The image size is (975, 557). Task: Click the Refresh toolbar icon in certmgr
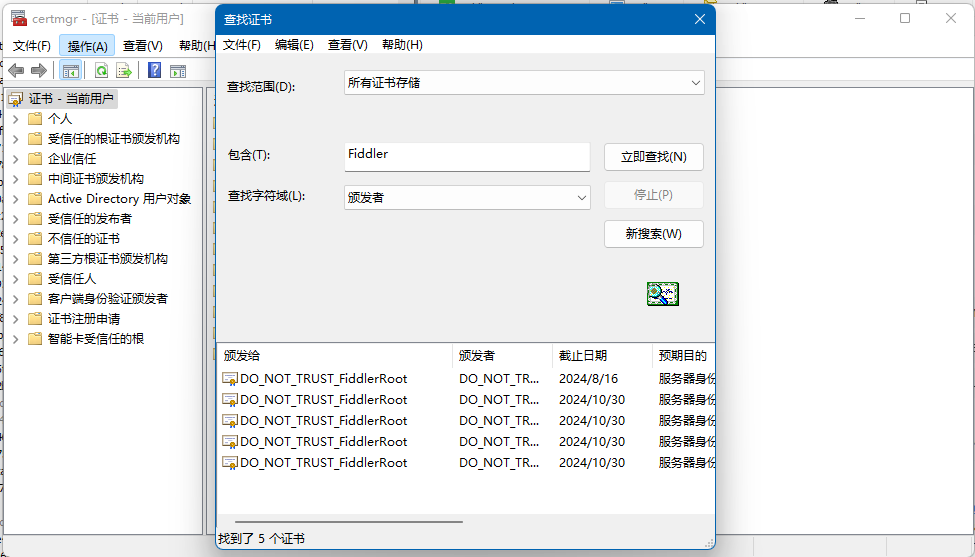pos(101,71)
